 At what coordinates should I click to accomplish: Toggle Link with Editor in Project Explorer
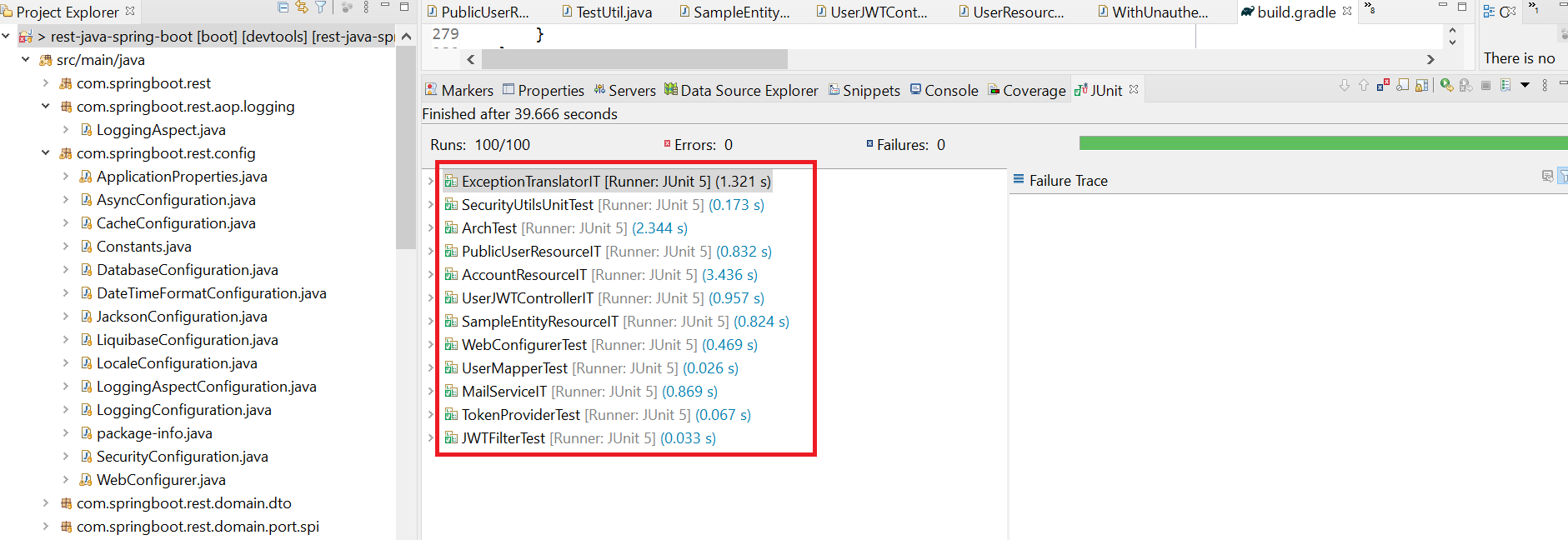(x=302, y=7)
